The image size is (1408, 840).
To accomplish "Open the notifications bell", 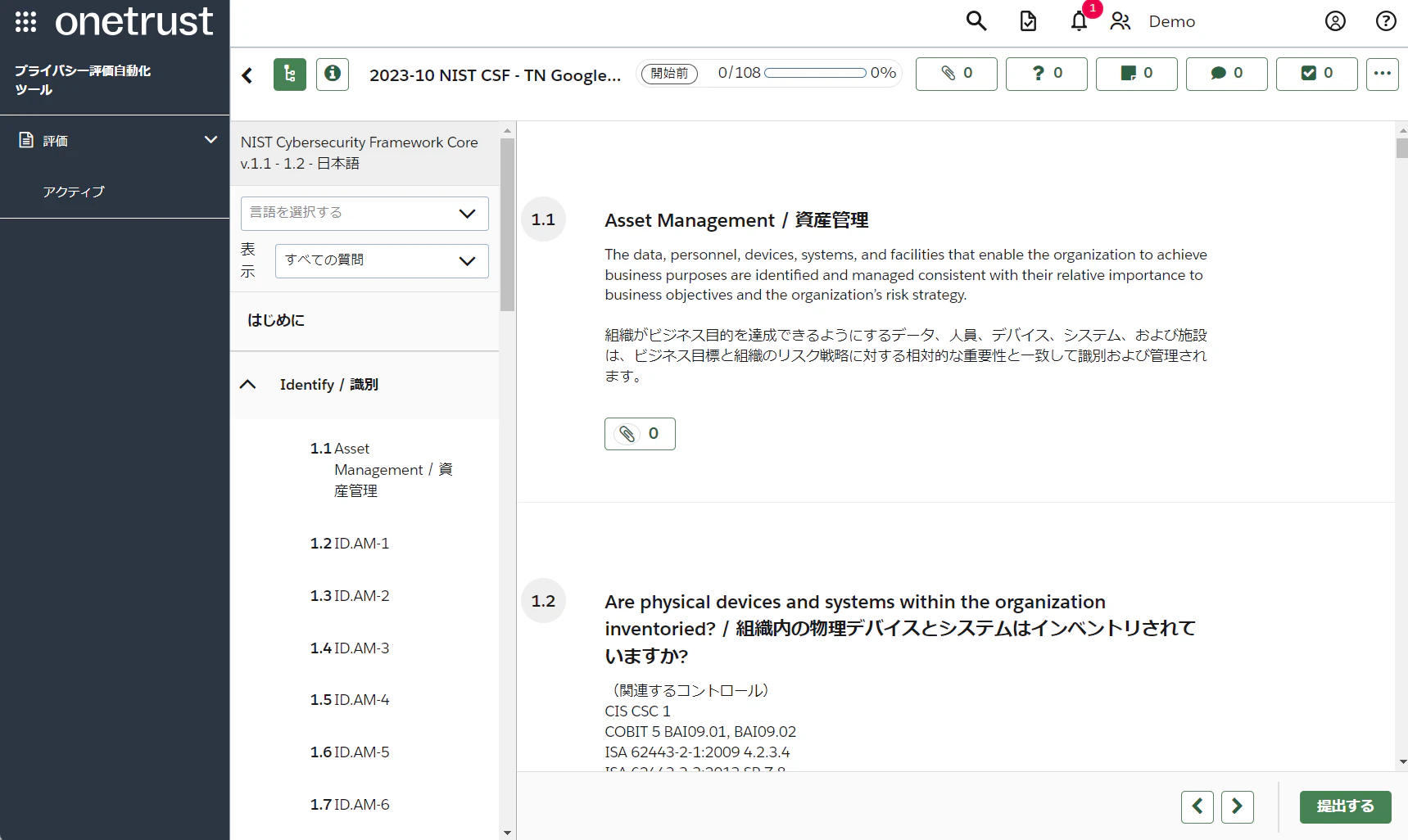I will click(1080, 21).
